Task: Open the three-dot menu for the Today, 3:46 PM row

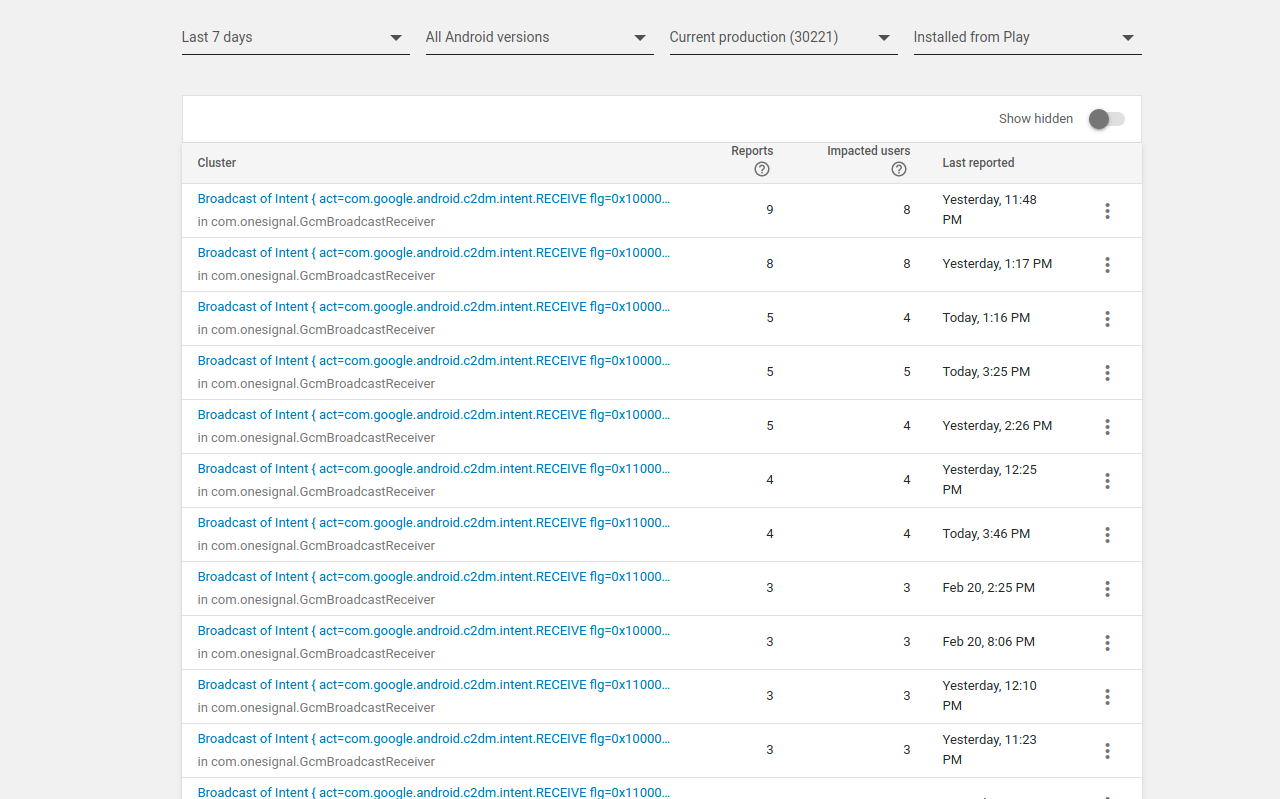Action: (1107, 534)
